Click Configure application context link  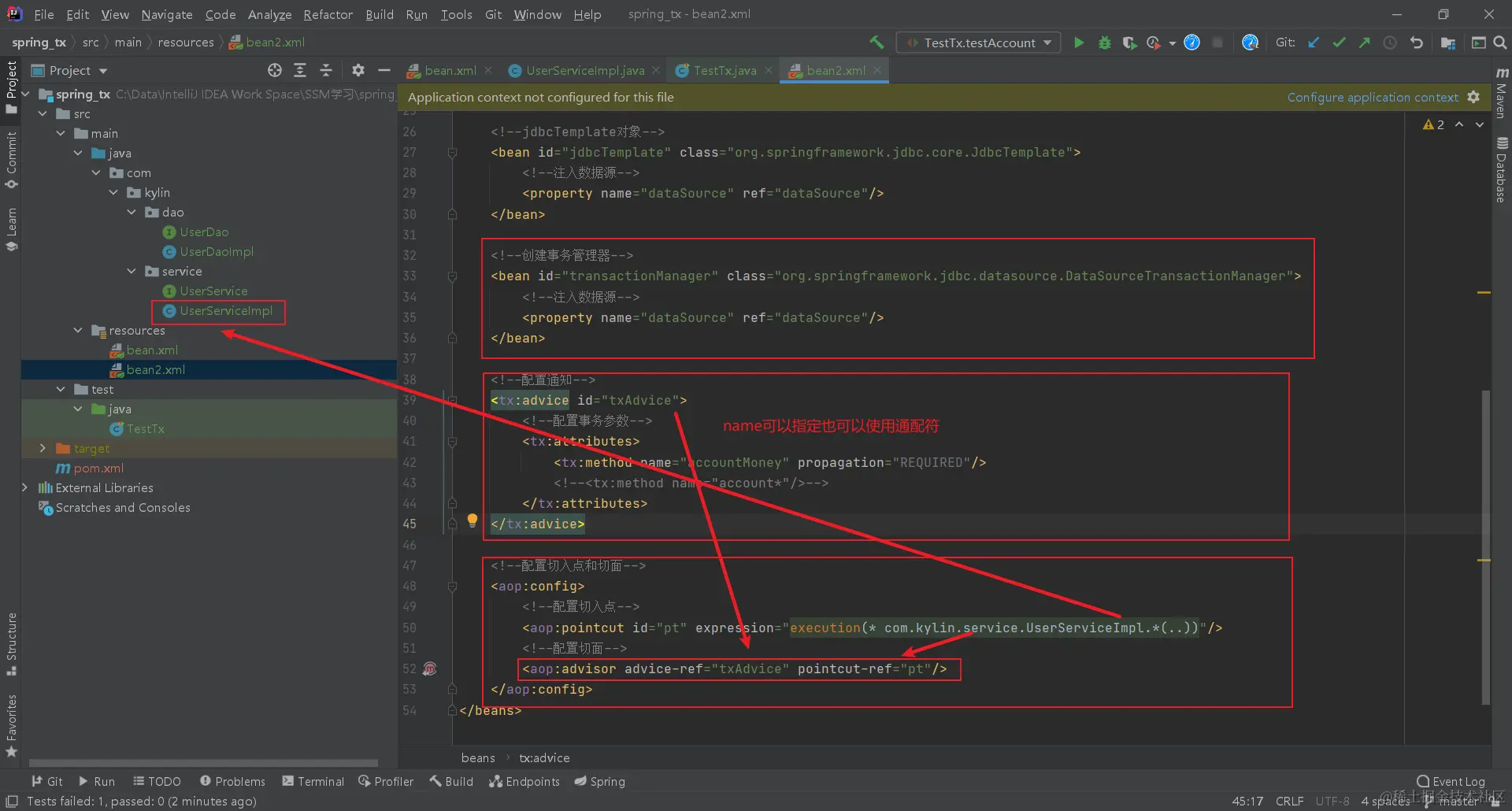point(1373,98)
